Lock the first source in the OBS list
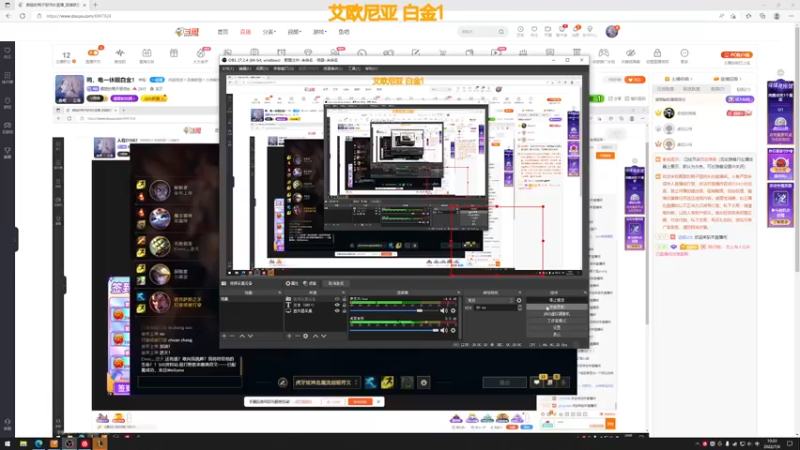This screenshot has height=450, width=800. (344, 299)
